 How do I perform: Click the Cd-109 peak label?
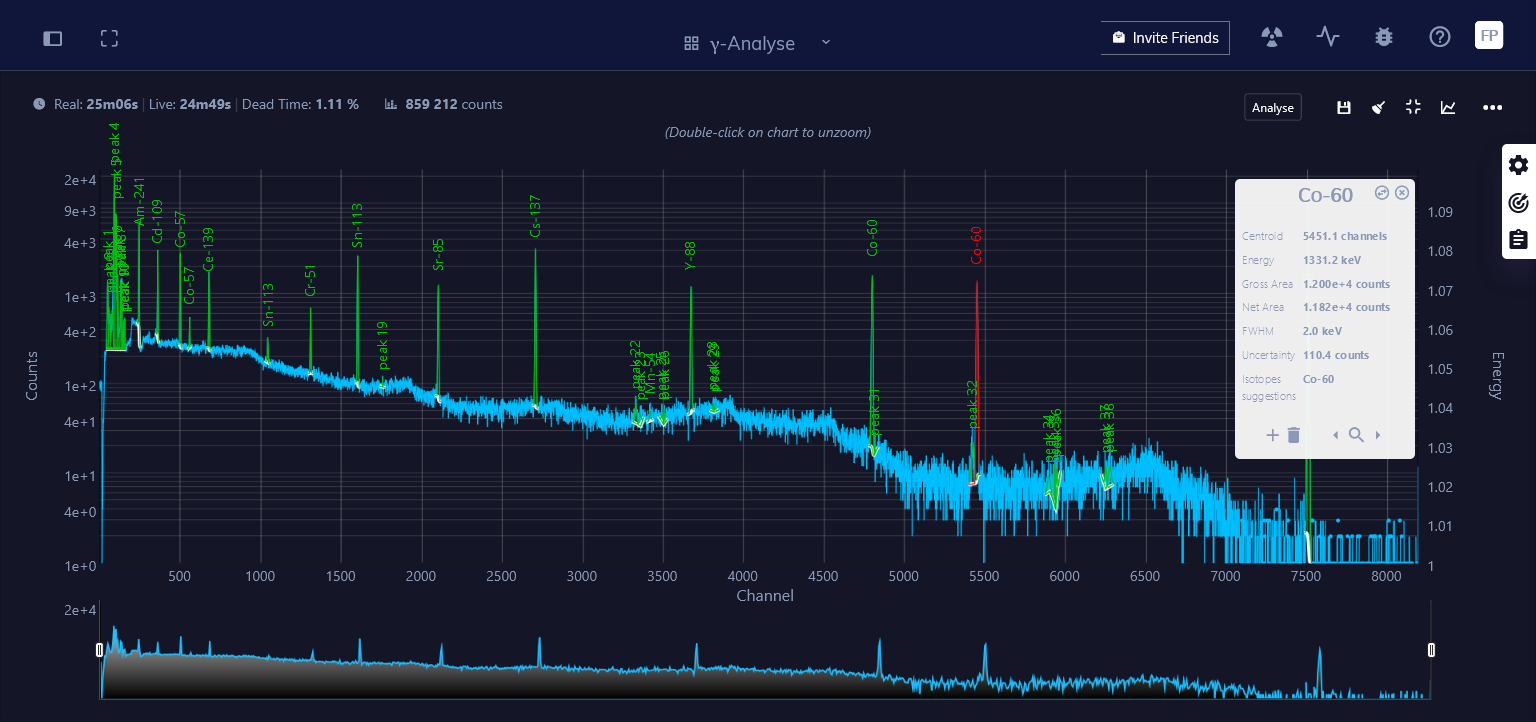click(x=157, y=222)
